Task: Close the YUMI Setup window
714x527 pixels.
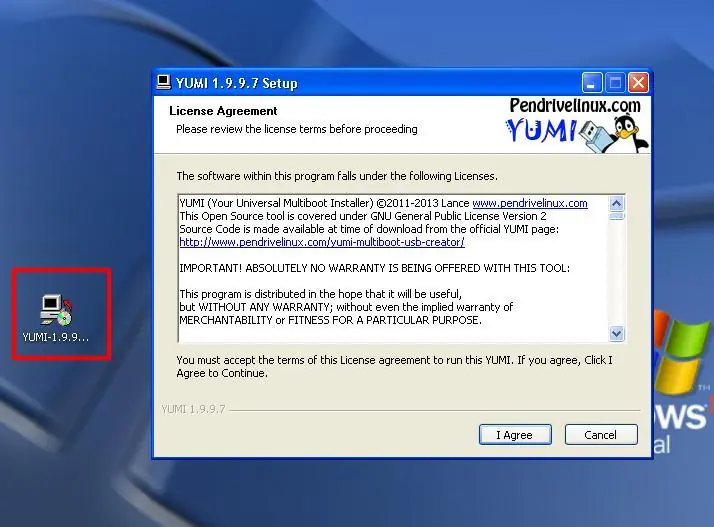Action: [638, 83]
